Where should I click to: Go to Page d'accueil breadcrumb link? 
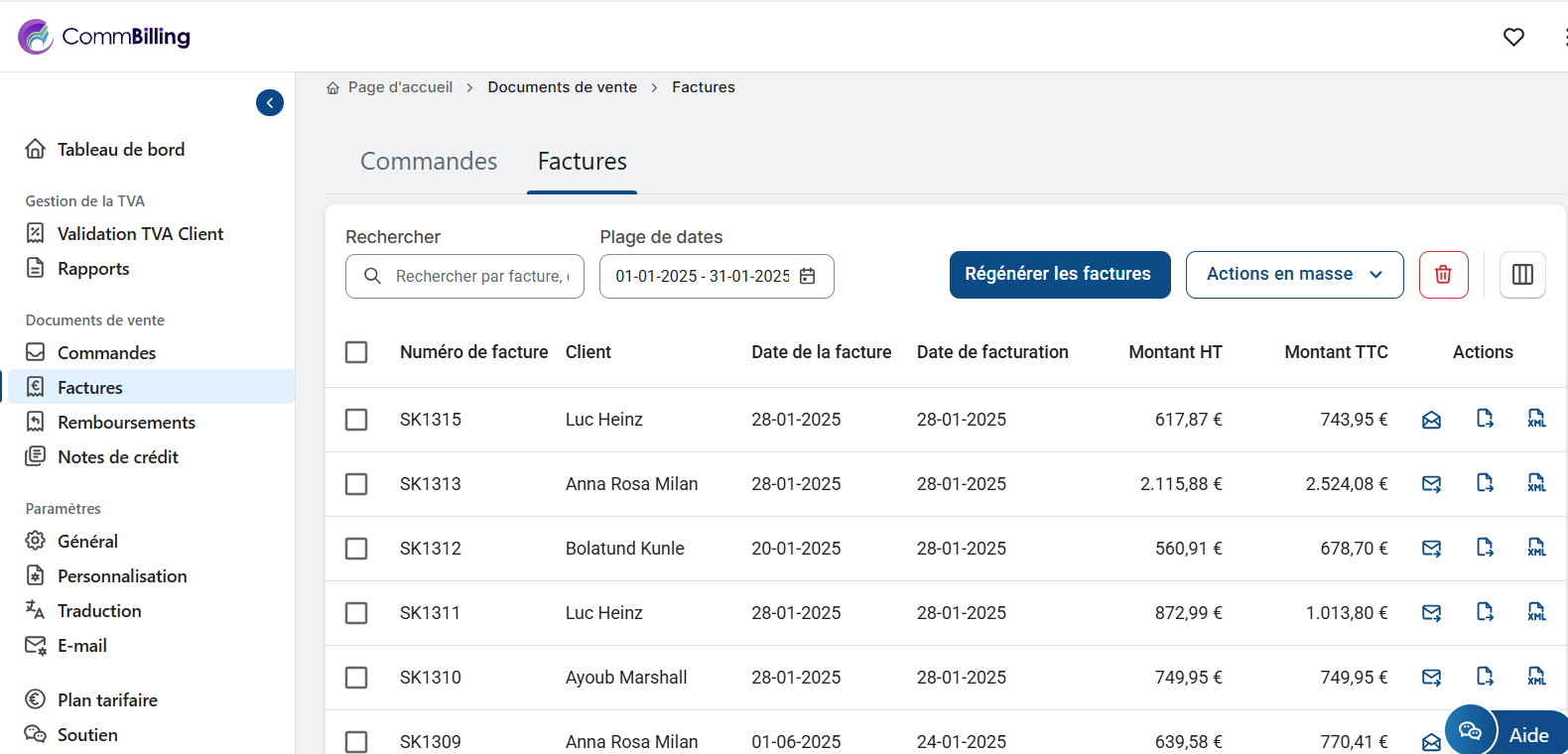pyautogui.click(x=399, y=87)
